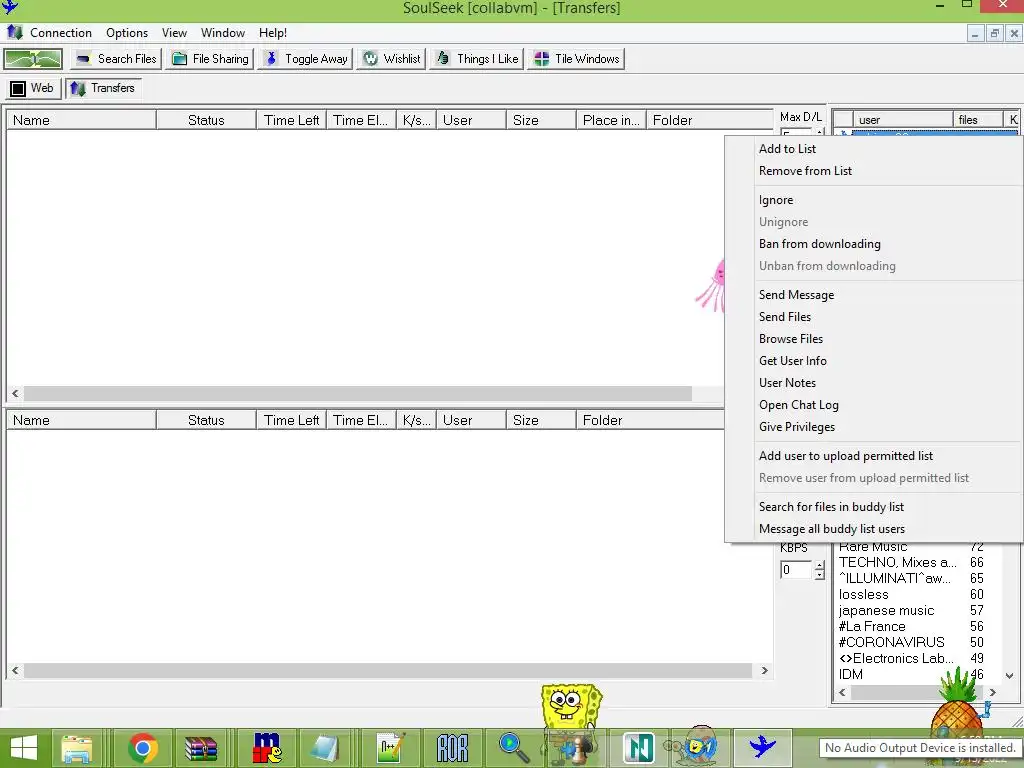Select Ban from downloading
This screenshot has width=1024, height=768.
874,244
